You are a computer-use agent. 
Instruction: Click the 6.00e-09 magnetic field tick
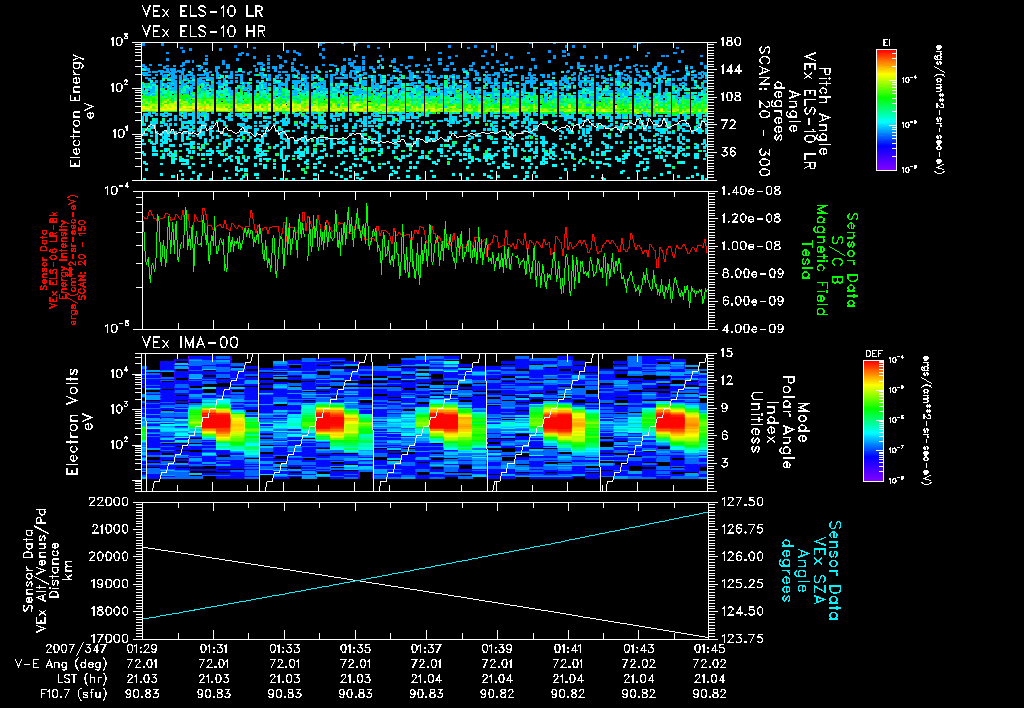point(750,301)
